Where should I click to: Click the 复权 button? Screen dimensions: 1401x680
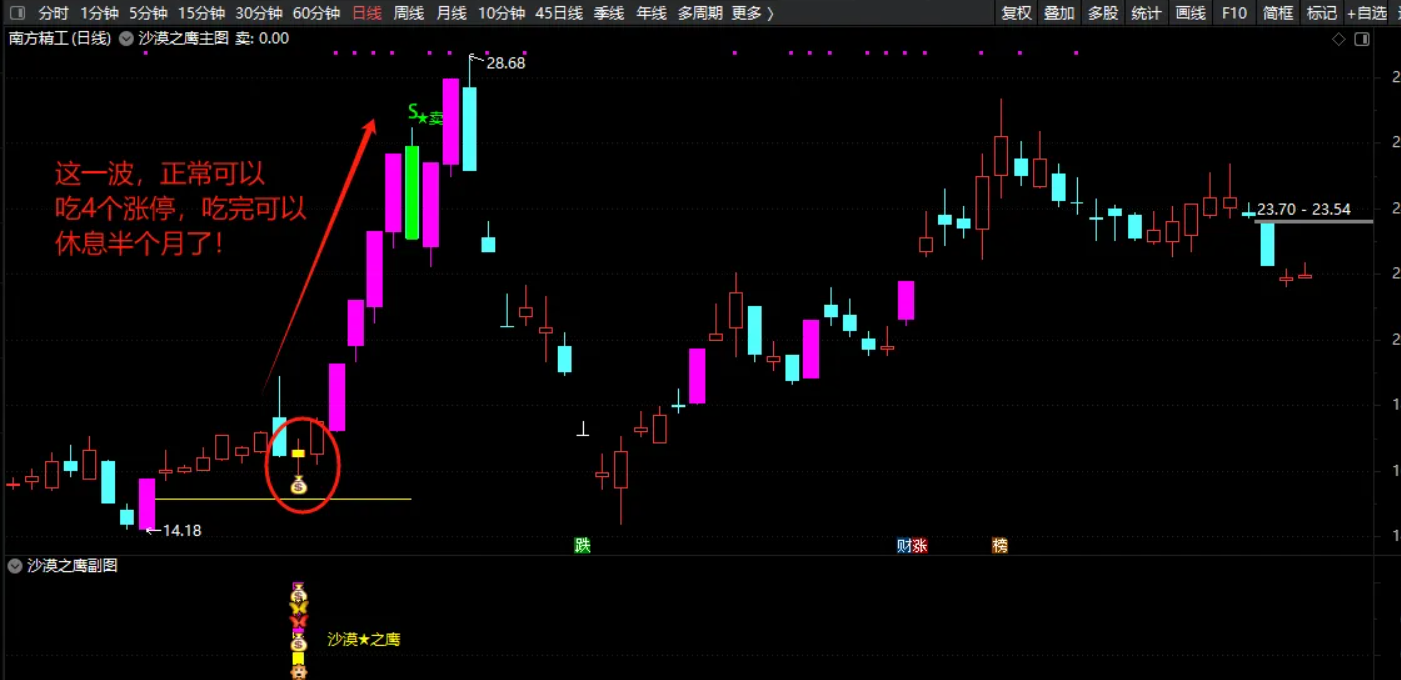click(x=1016, y=13)
